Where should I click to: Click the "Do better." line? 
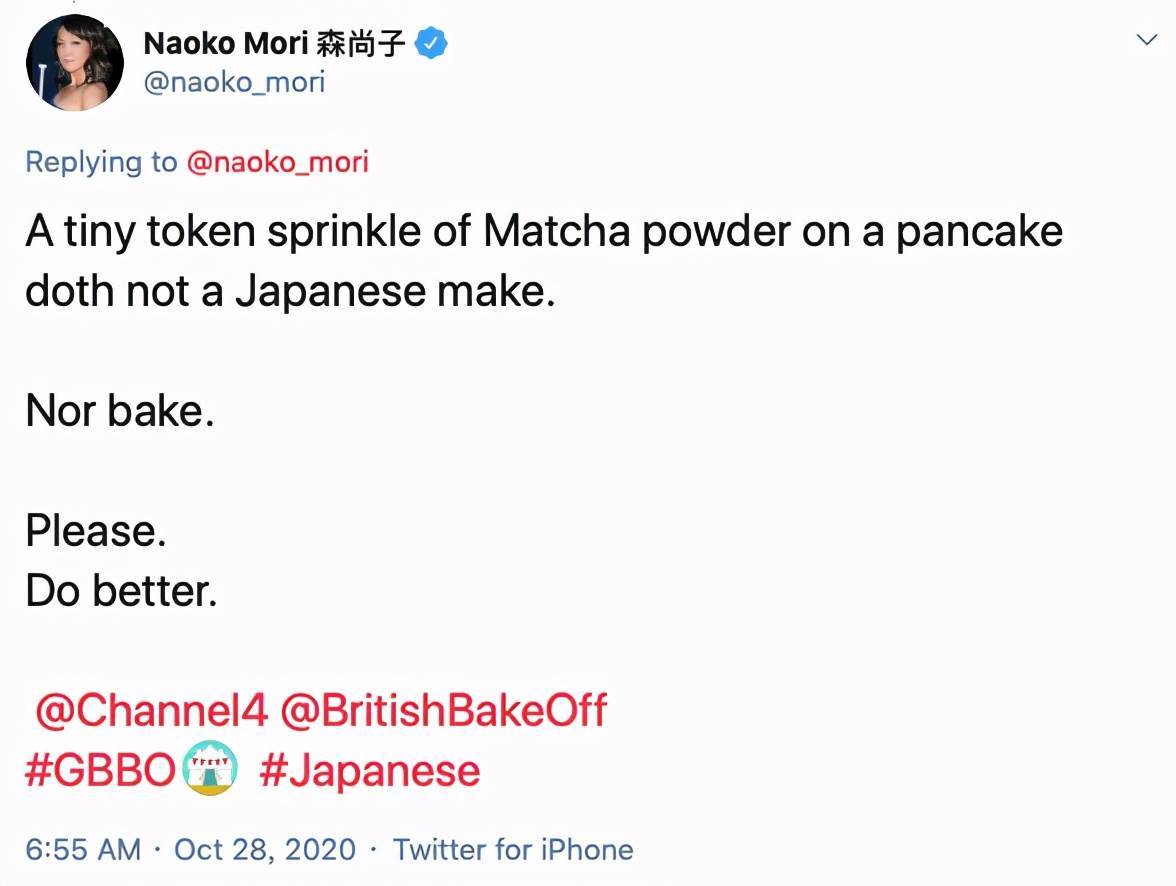coord(121,591)
